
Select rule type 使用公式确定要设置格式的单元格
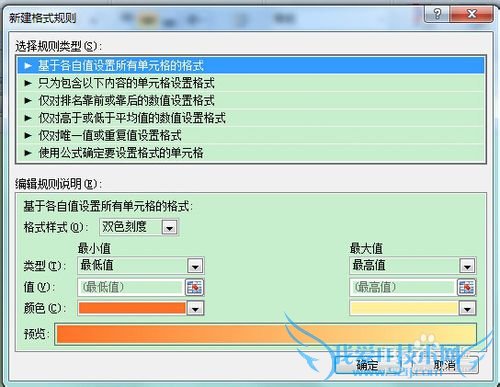(251, 153)
